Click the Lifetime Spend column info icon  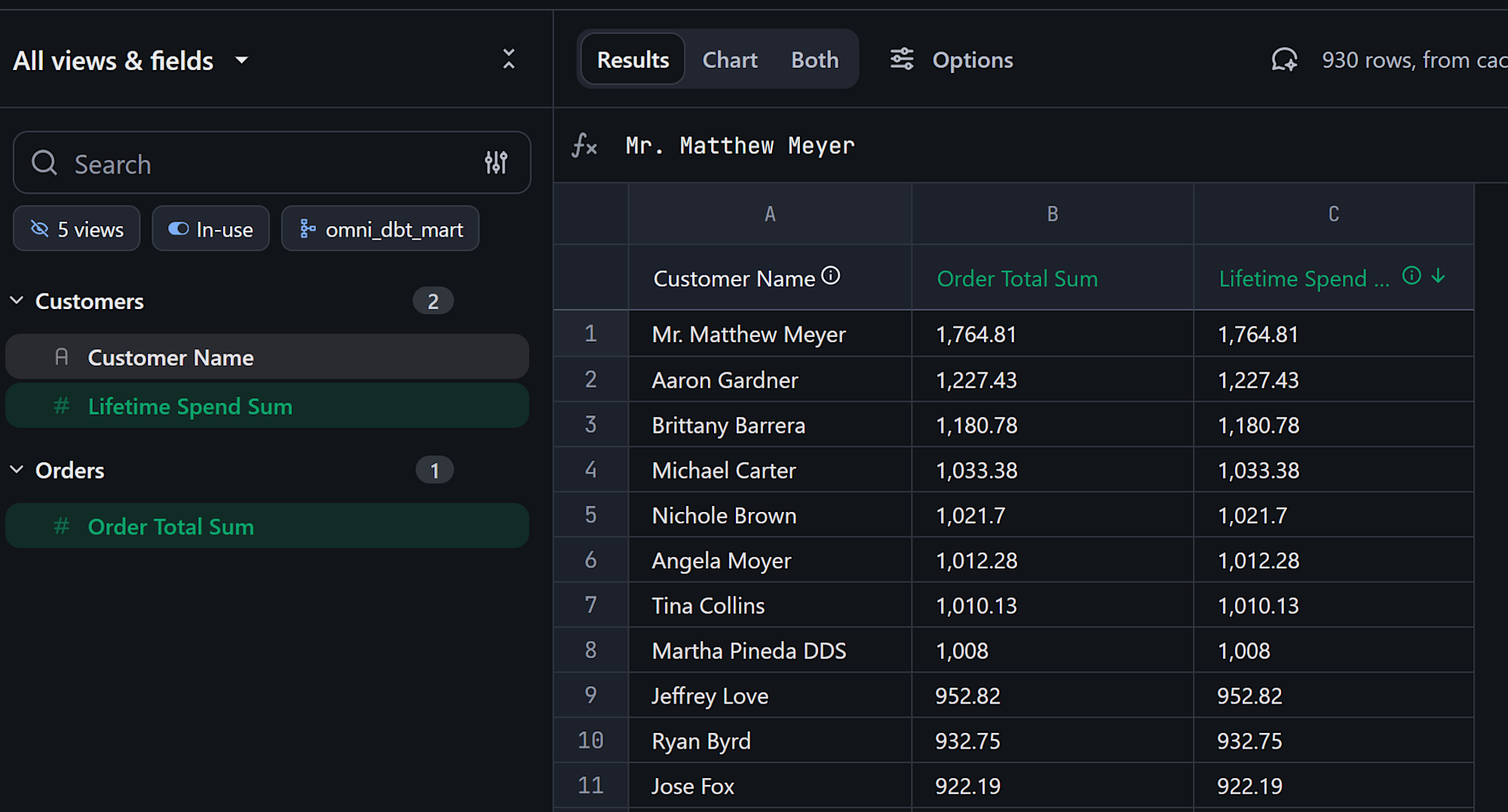coord(1411,276)
